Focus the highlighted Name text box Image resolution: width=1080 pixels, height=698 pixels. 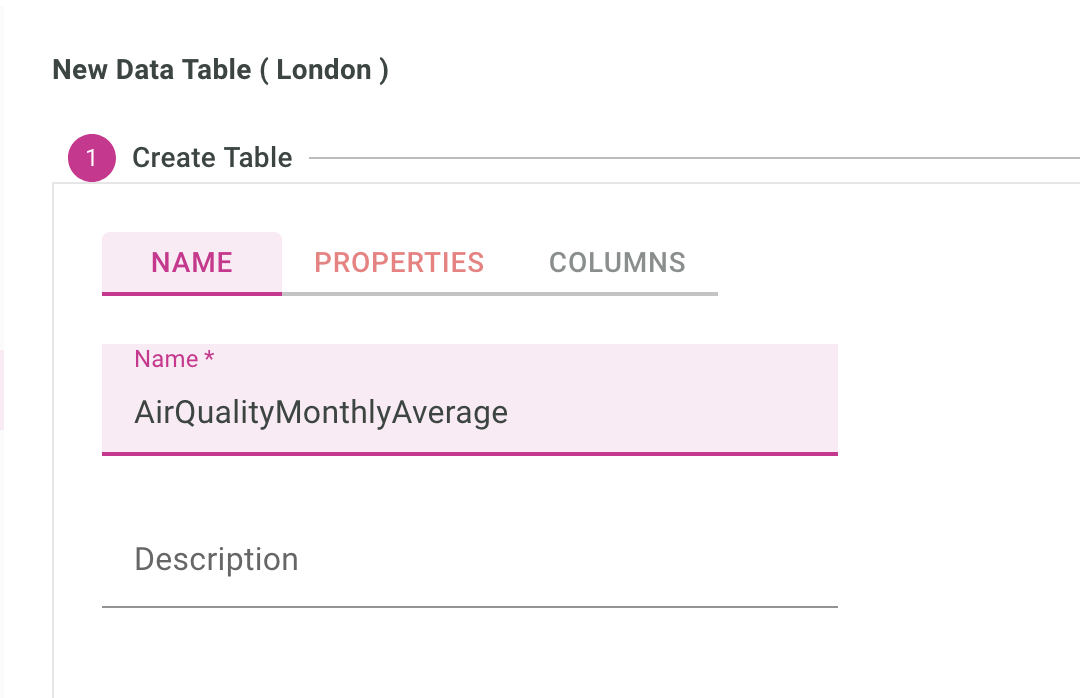point(470,411)
